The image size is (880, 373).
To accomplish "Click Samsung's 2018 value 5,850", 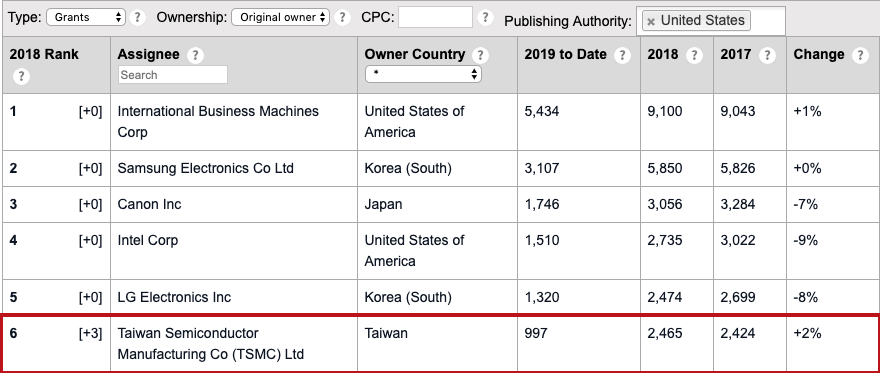I will click(x=665, y=168).
